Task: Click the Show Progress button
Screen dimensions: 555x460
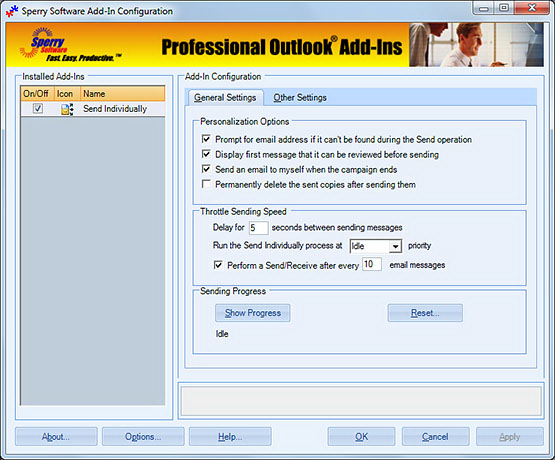Action: click(253, 313)
